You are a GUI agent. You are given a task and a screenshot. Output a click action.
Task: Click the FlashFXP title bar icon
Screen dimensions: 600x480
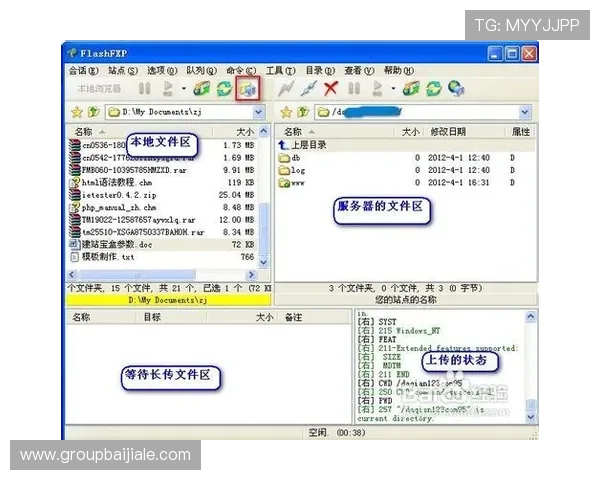(72, 53)
